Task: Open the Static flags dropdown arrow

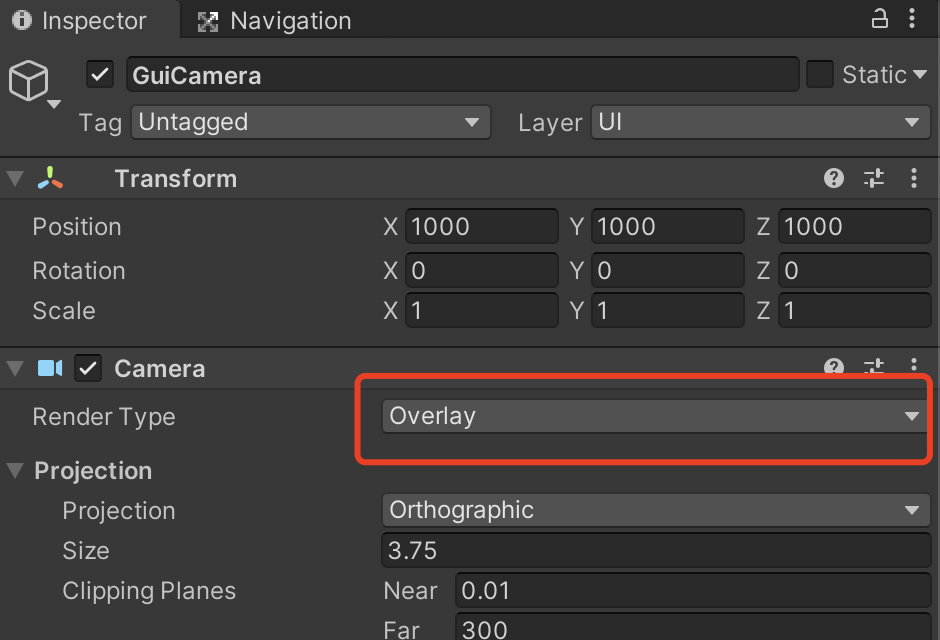Action: [x=920, y=74]
